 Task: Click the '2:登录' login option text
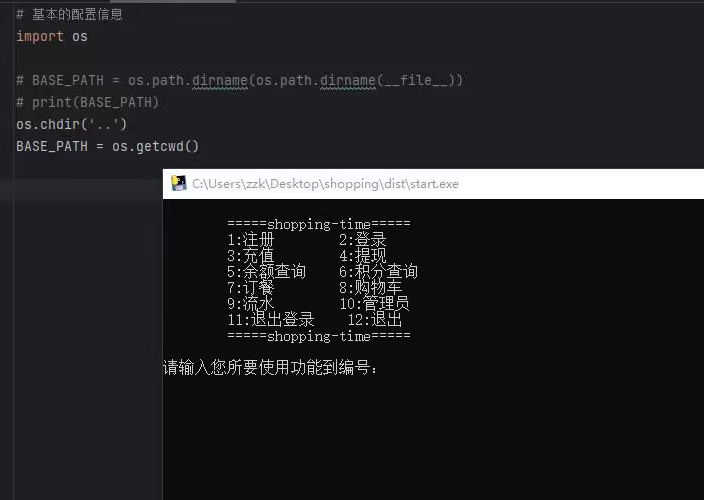click(x=362, y=240)
